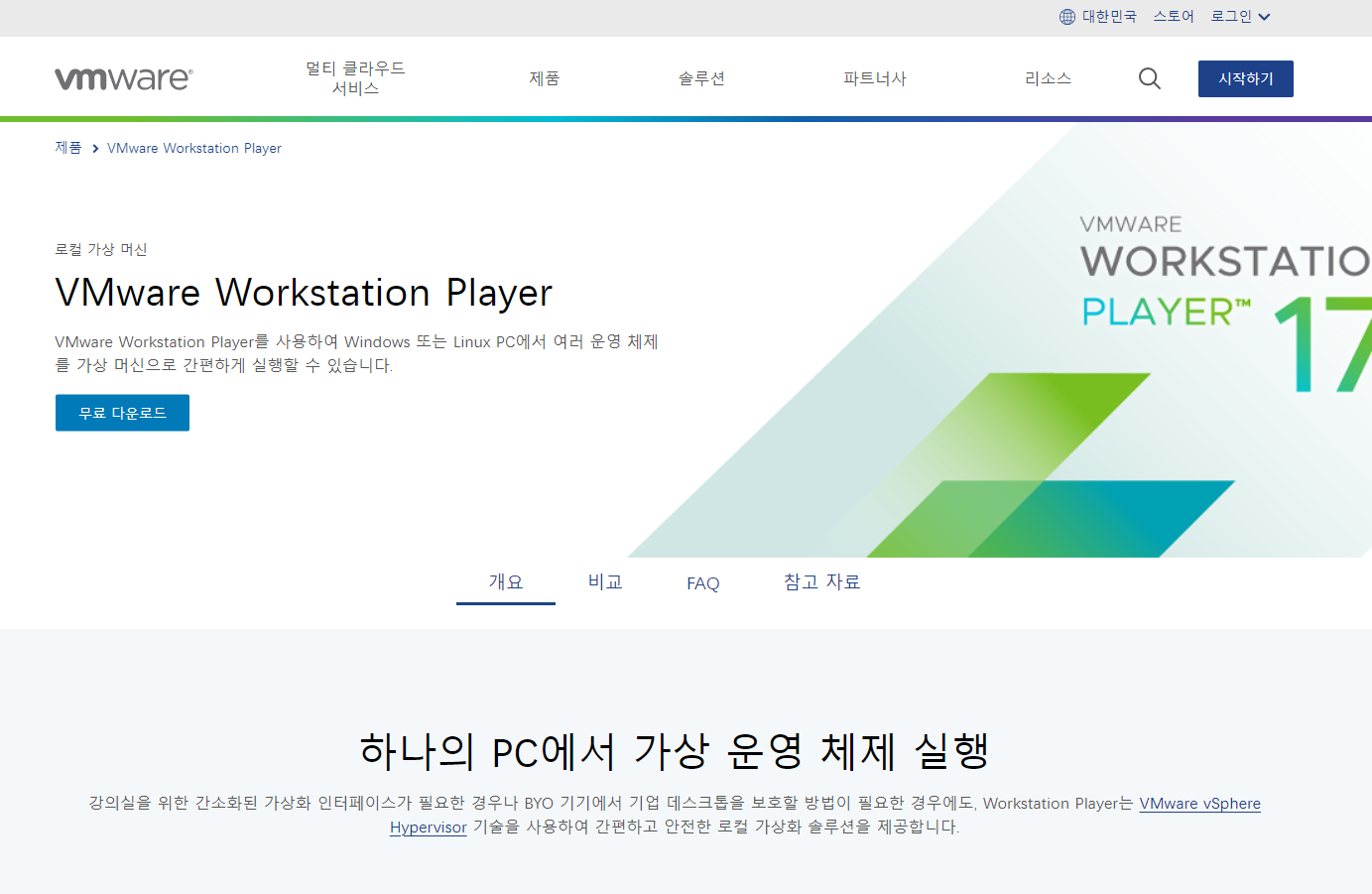This screenshot has width=1372, height=894.
Task: Open the 스토어 link
Action: pyautogui.click(x=1174, y=17)
